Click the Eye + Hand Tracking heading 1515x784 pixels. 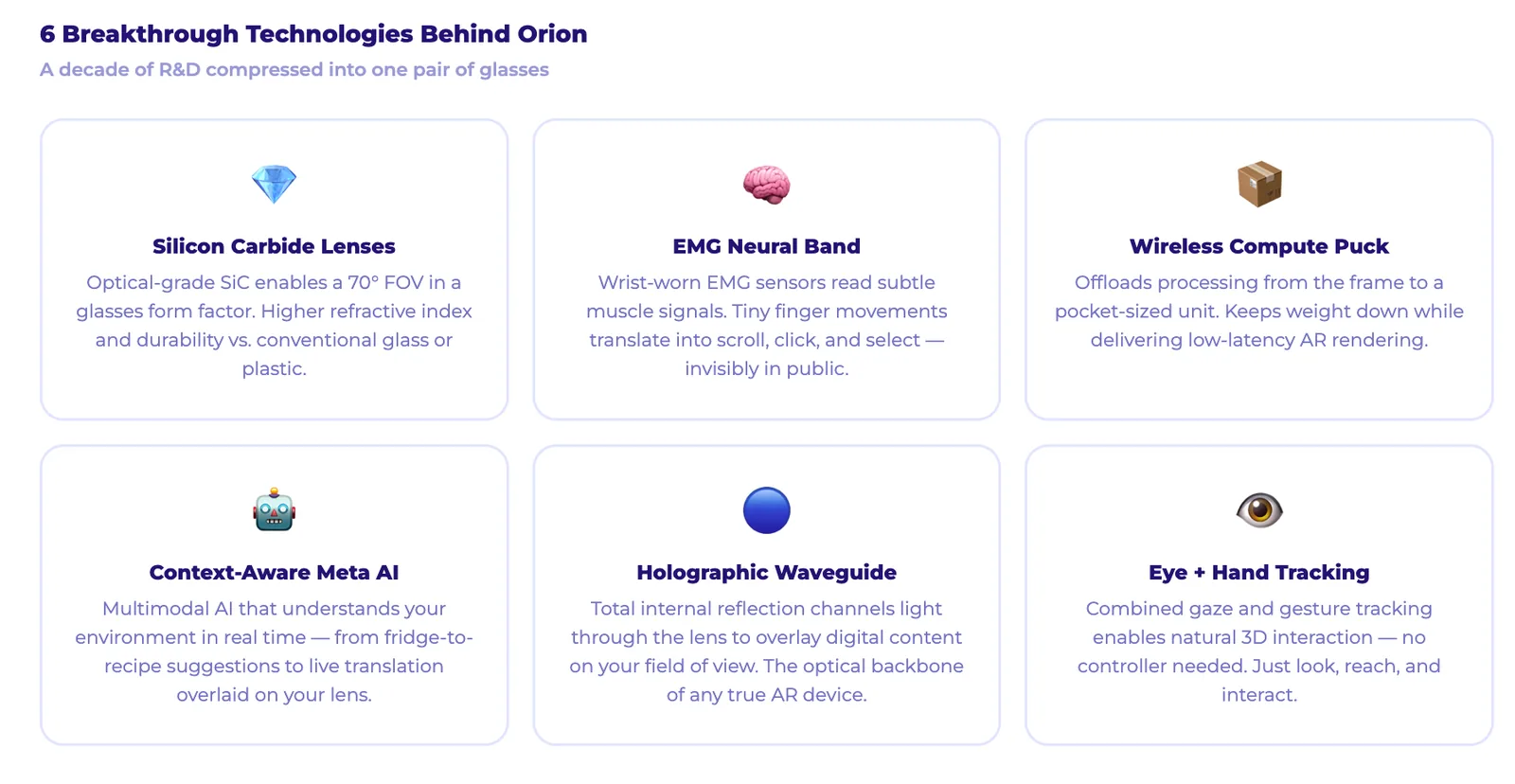pos(1258,572)
